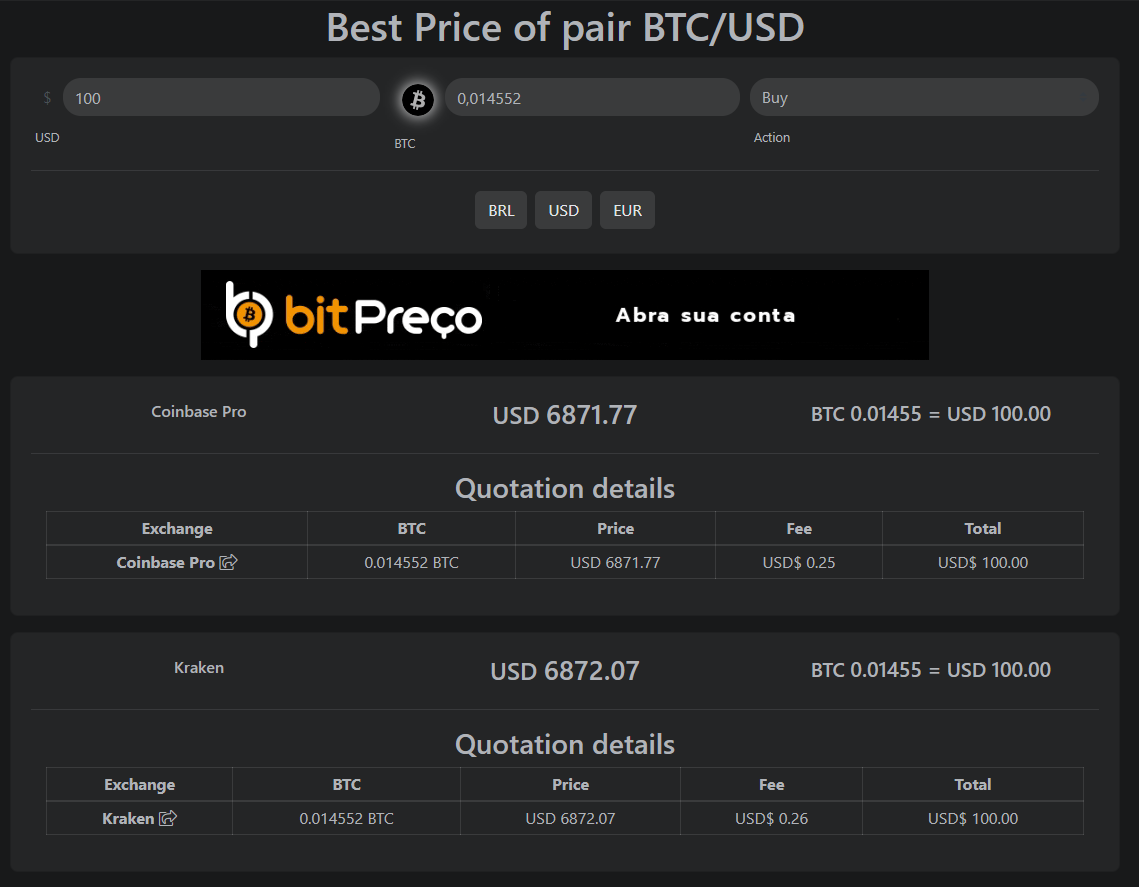Select the USD currency button
The image size is (1139, 887).
click(563, 211)
